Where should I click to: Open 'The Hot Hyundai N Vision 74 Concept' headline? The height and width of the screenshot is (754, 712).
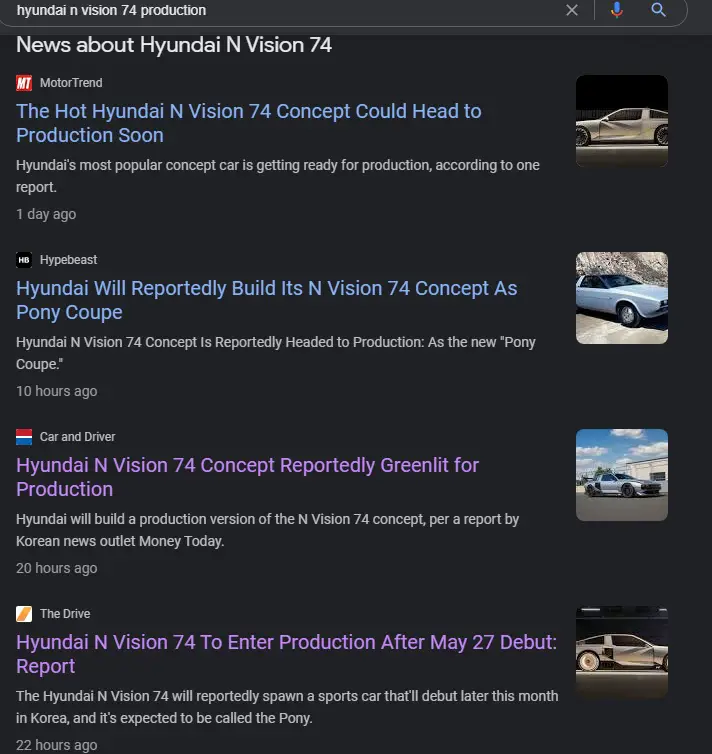point(249,123)
